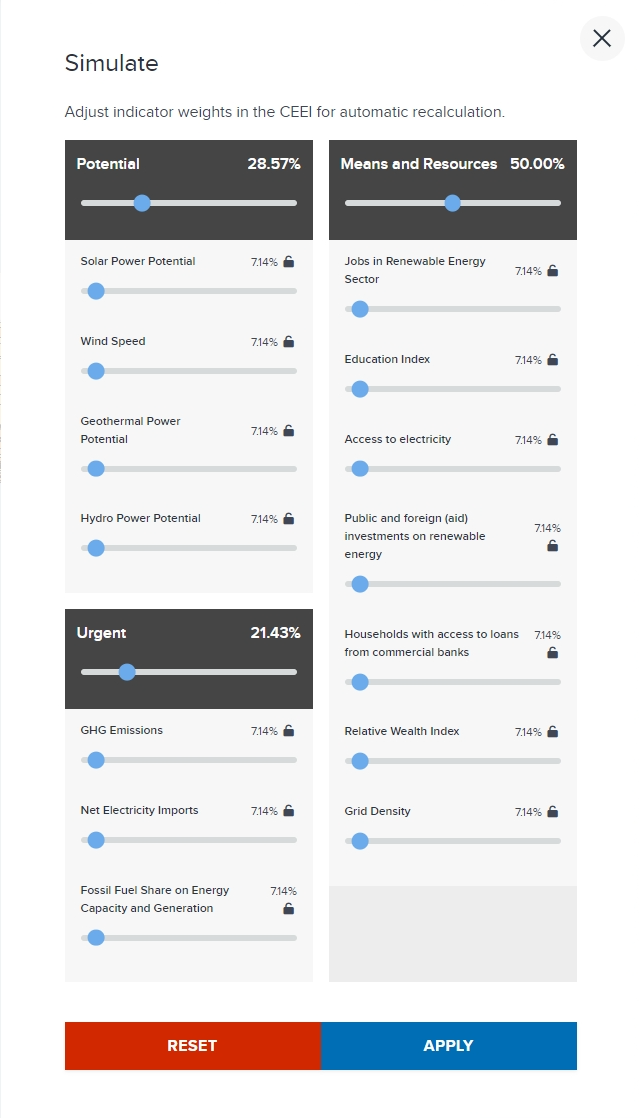The height and width of the screenshot is (1118, 639).
Task: Click the Potential category slider handle
Action: click(141, 203)
